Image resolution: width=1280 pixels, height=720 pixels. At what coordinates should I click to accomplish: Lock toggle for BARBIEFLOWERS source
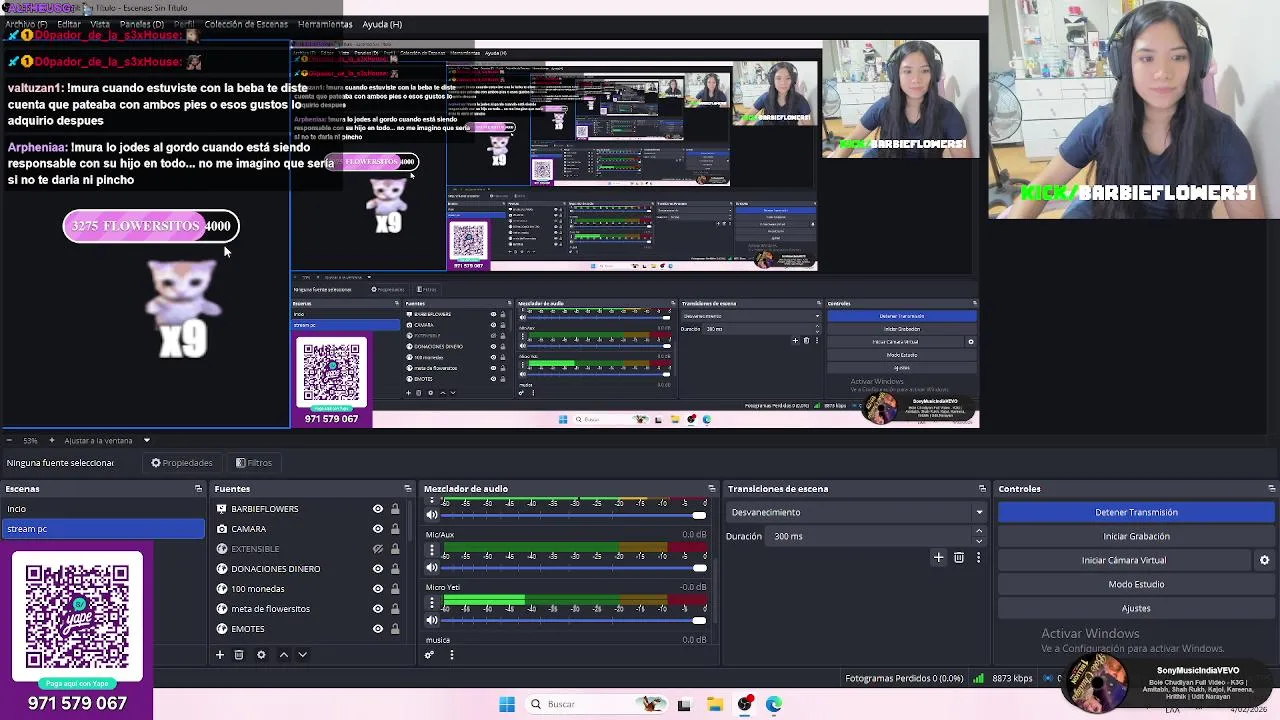pyautogui.click(x=395, y=509)
